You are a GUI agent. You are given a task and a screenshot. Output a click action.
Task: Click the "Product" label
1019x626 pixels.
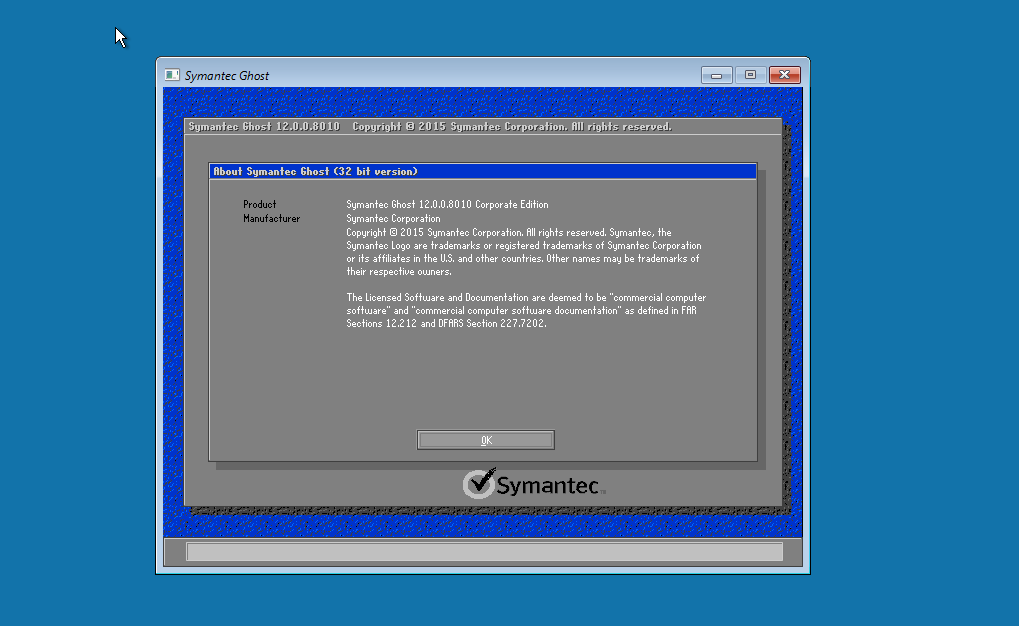(x=259, y=204)
